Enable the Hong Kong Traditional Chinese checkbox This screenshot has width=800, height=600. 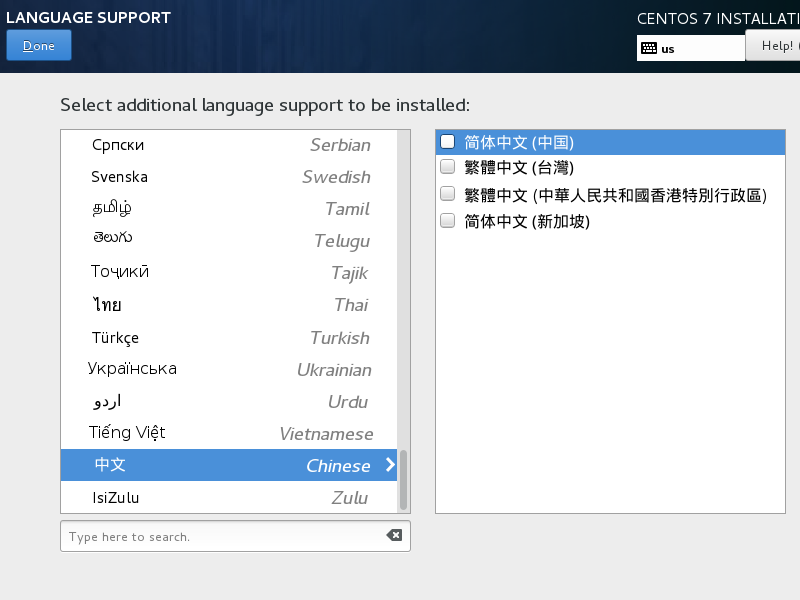click(x=447, y=194)
